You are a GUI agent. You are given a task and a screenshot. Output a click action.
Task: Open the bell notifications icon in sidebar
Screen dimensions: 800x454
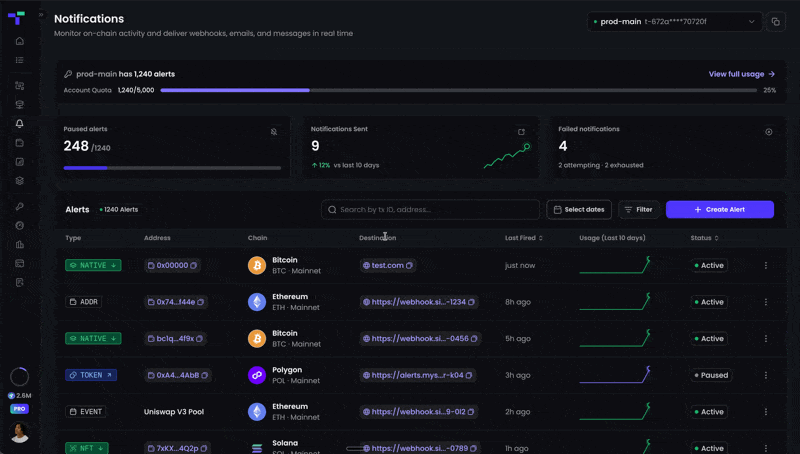pyautogui.click(x=19, y=123)
